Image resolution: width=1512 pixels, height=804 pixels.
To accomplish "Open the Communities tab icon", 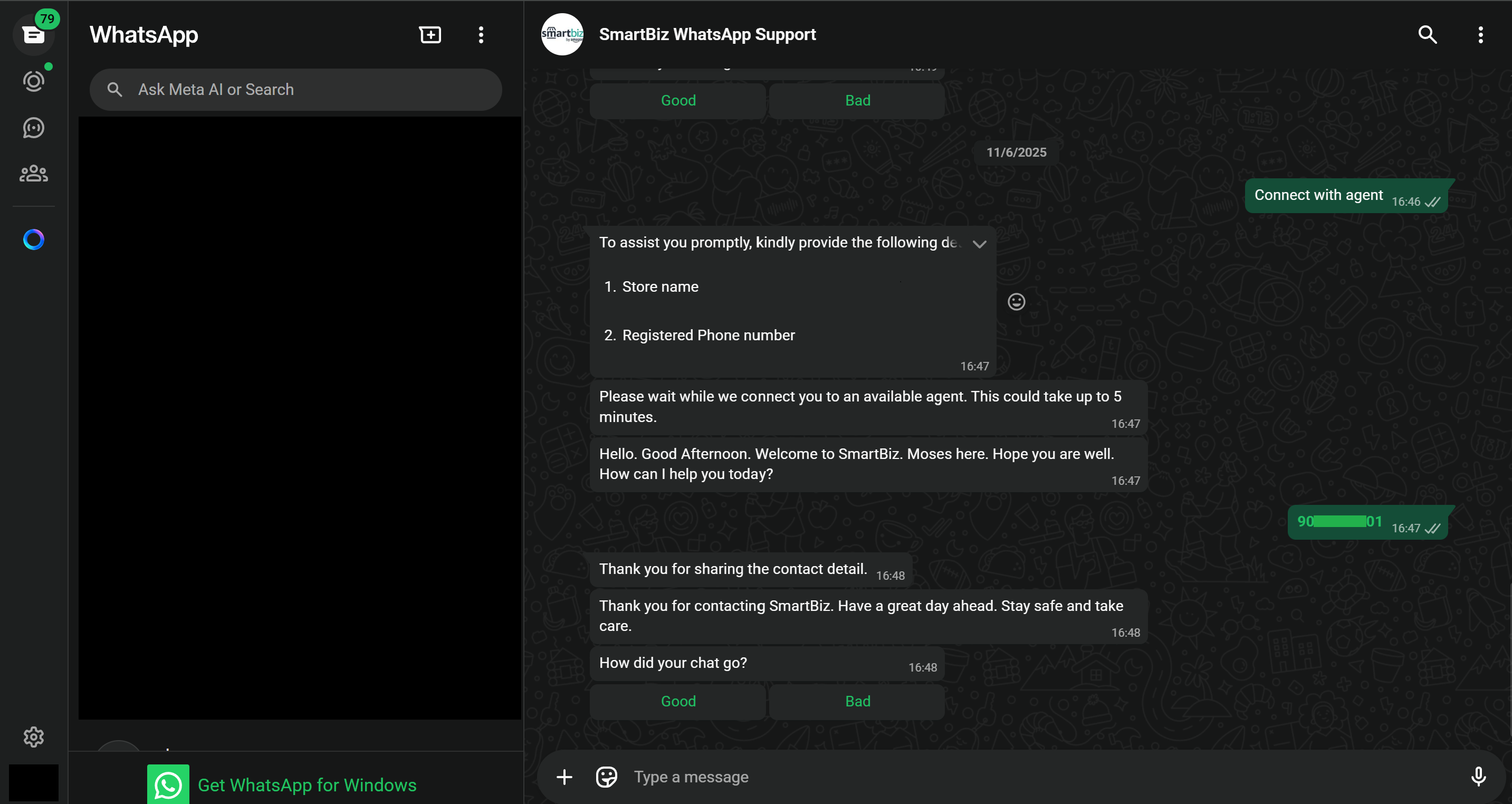I will pyautogui.click(x=33, y=174).
